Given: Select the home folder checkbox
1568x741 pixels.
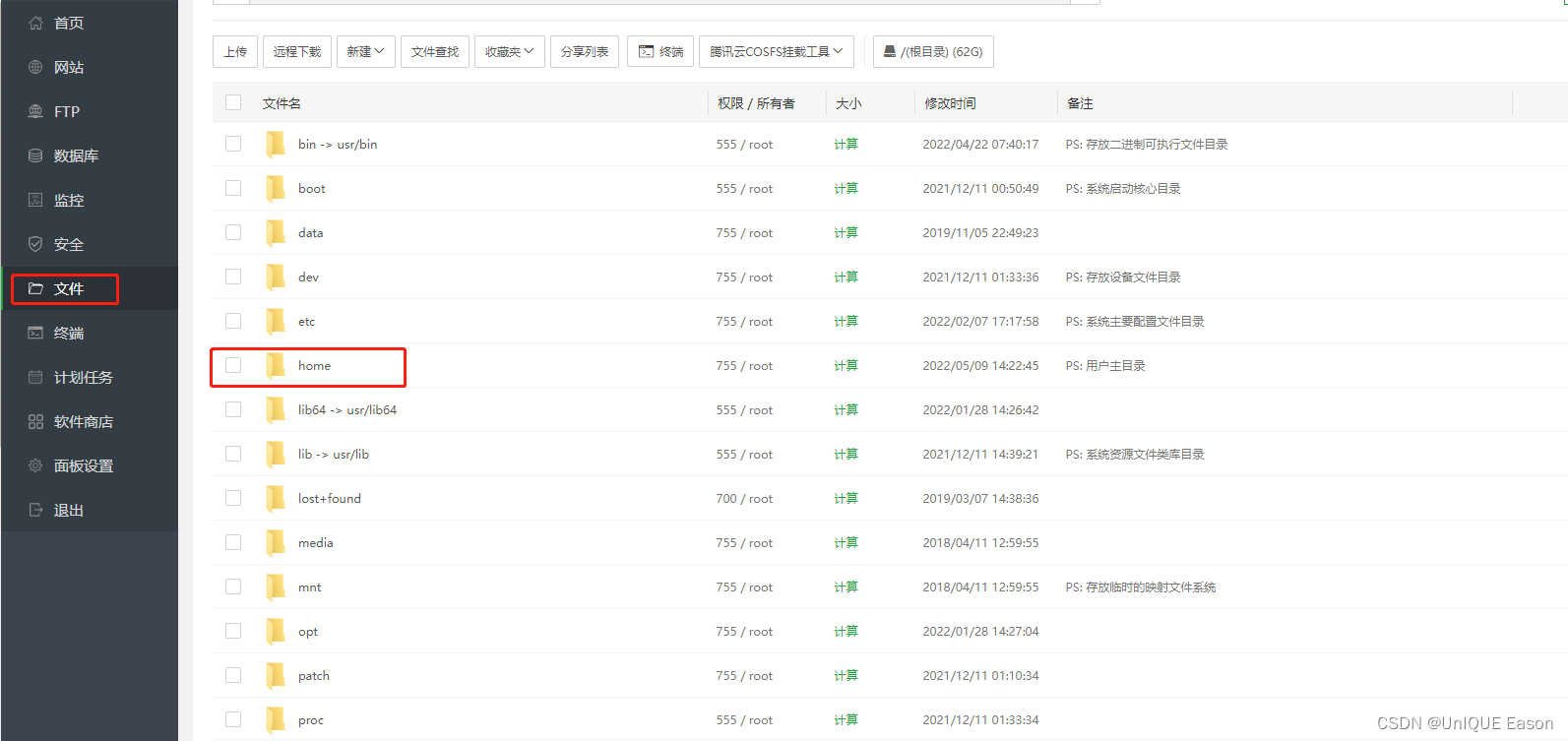Looking at the screenshot, I should point(233,365).
